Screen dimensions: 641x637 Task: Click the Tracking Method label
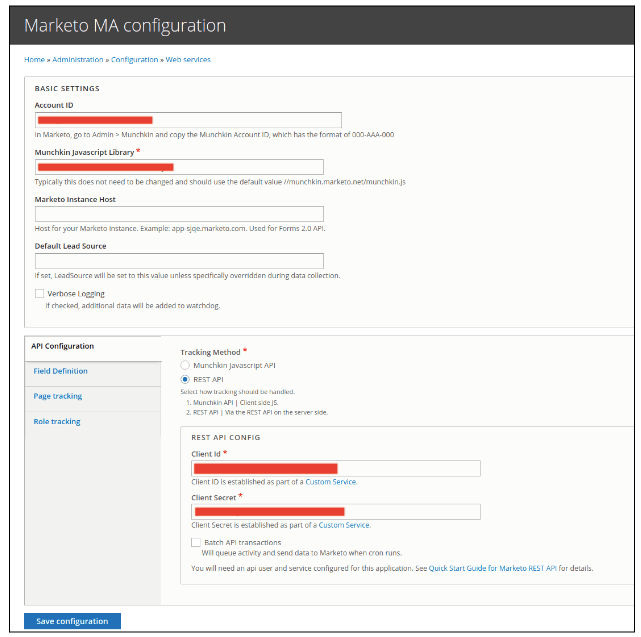211,352
